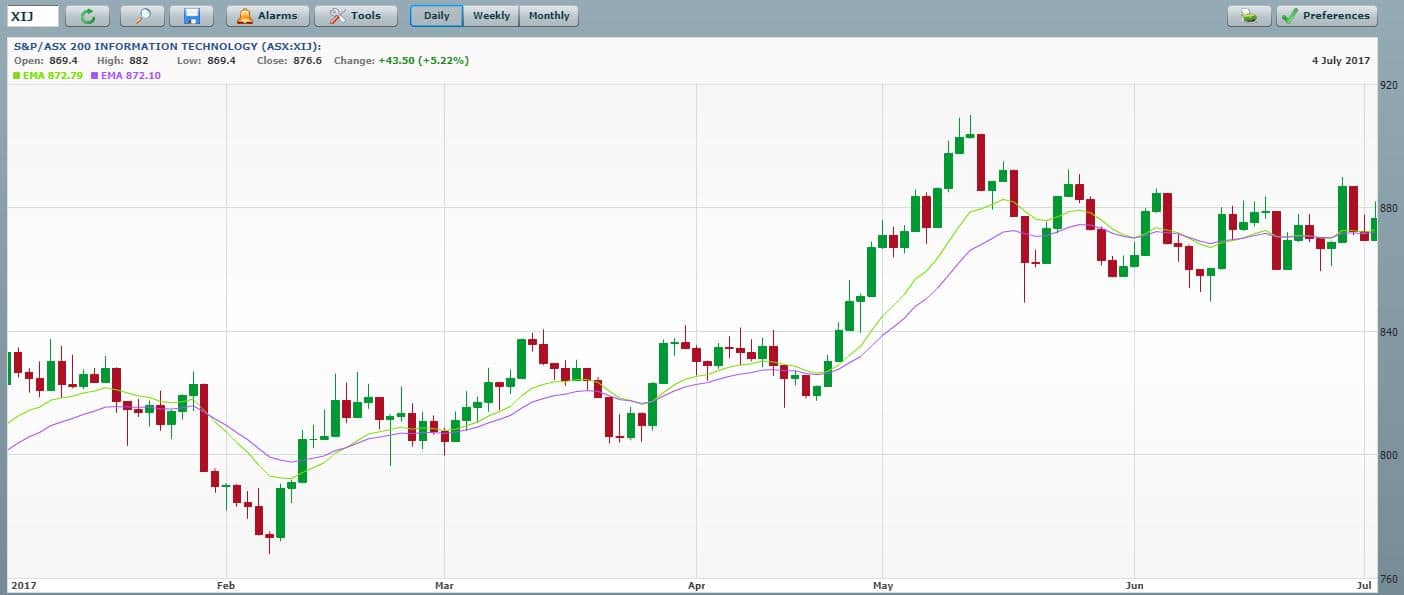Click the 880 price axis label
The height and width of the screenshot is (595, 1404).
click(x=1389, y=209)
